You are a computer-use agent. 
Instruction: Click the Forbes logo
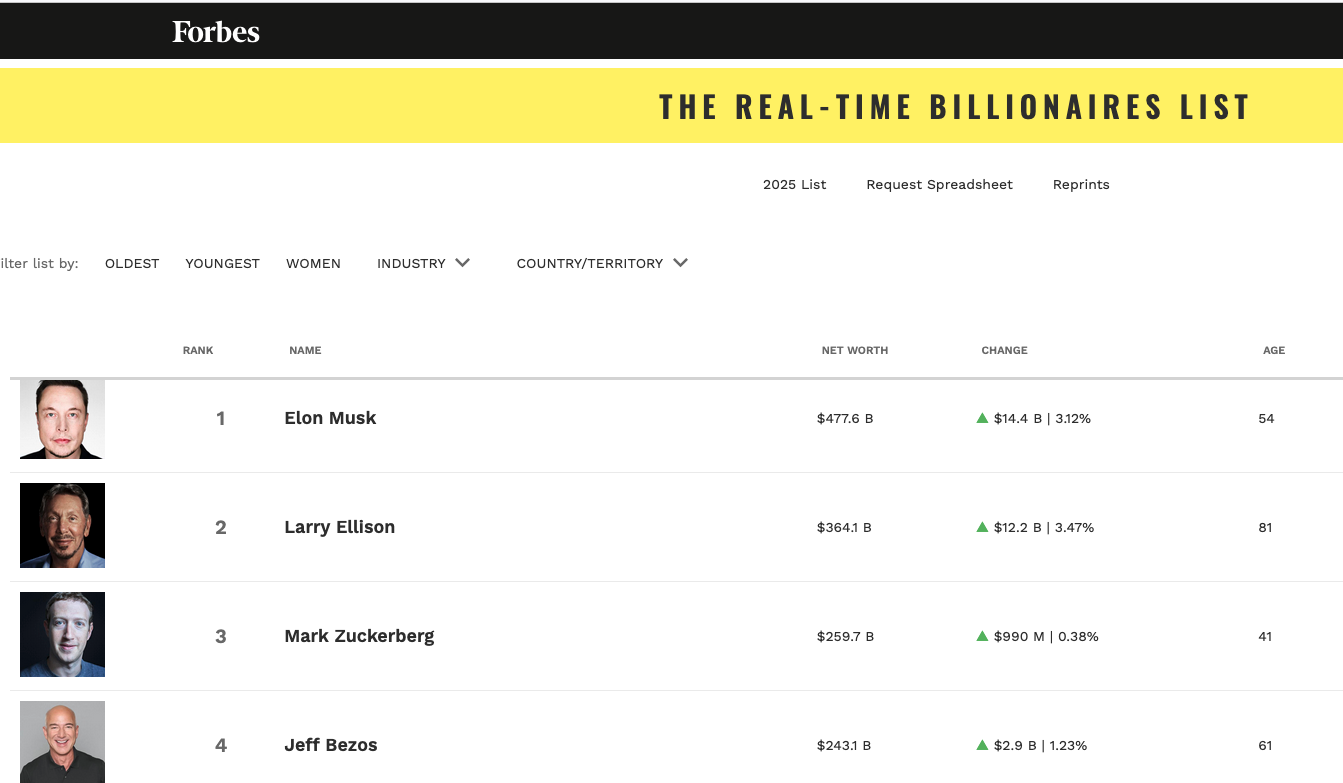[215, 32]
